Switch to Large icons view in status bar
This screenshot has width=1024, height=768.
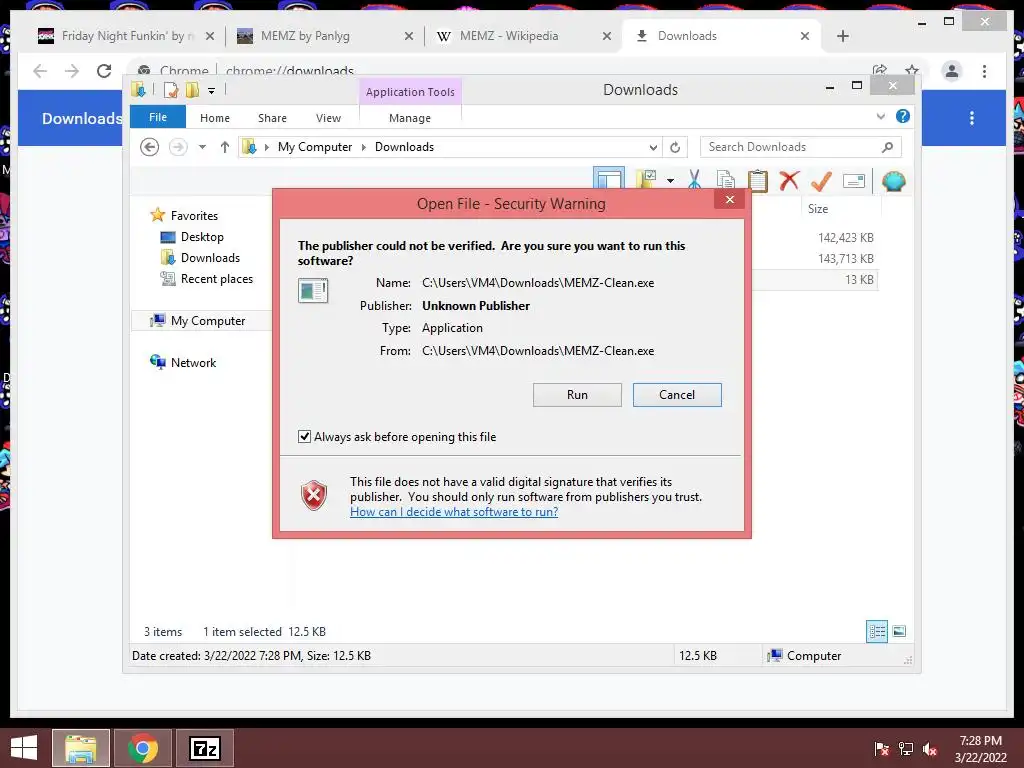point(899,631)
